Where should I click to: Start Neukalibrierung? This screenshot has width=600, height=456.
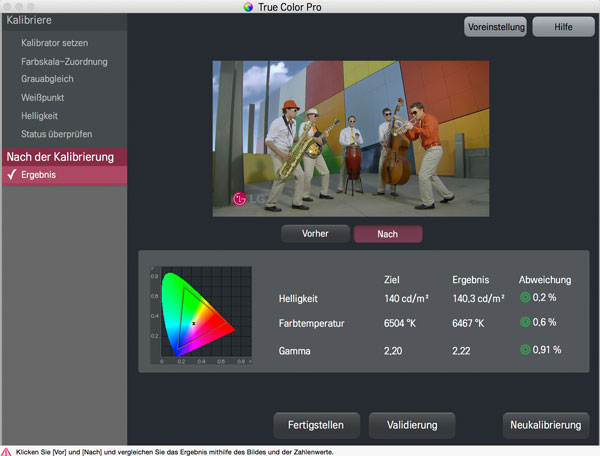[x=545, y=425]
